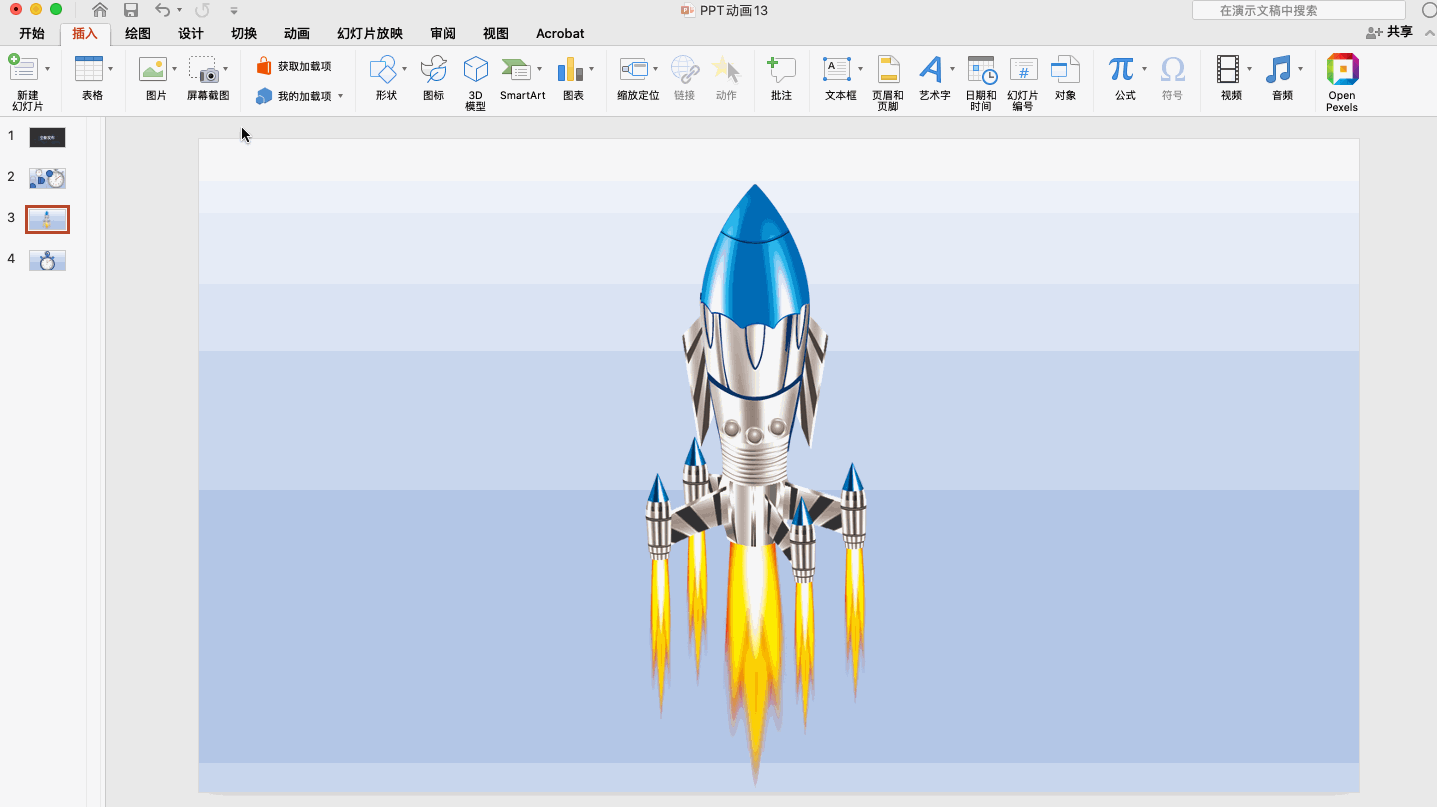Expand the 艺术字 dropdown arrow
Screen dimensions: 1437x807
tap(952, 69)
